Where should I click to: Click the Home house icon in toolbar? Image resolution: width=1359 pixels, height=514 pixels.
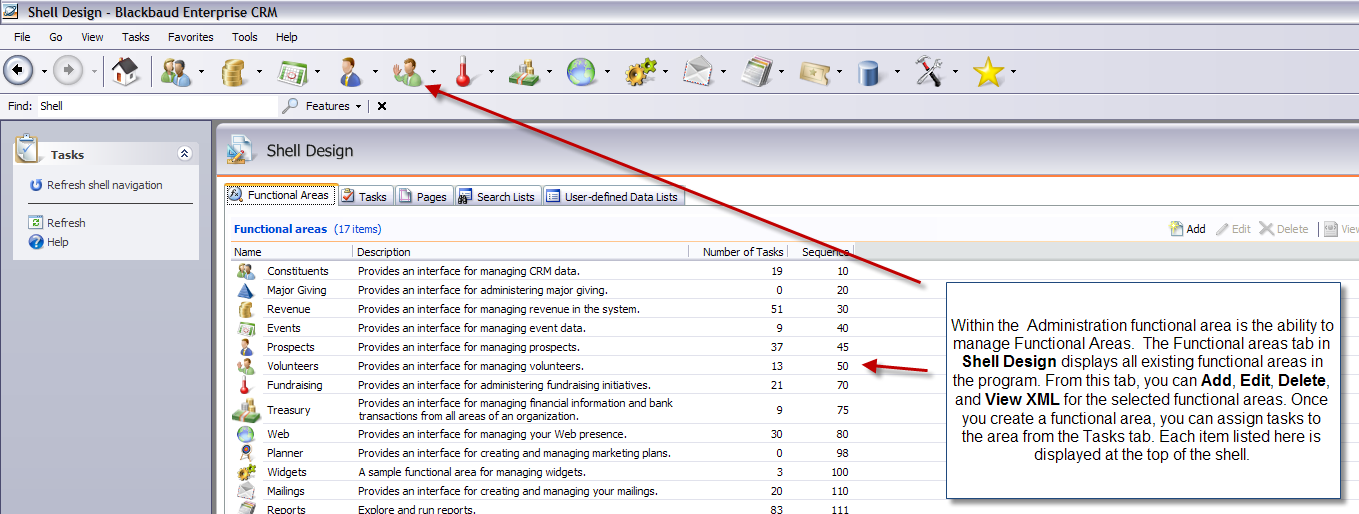pos(125,71)
